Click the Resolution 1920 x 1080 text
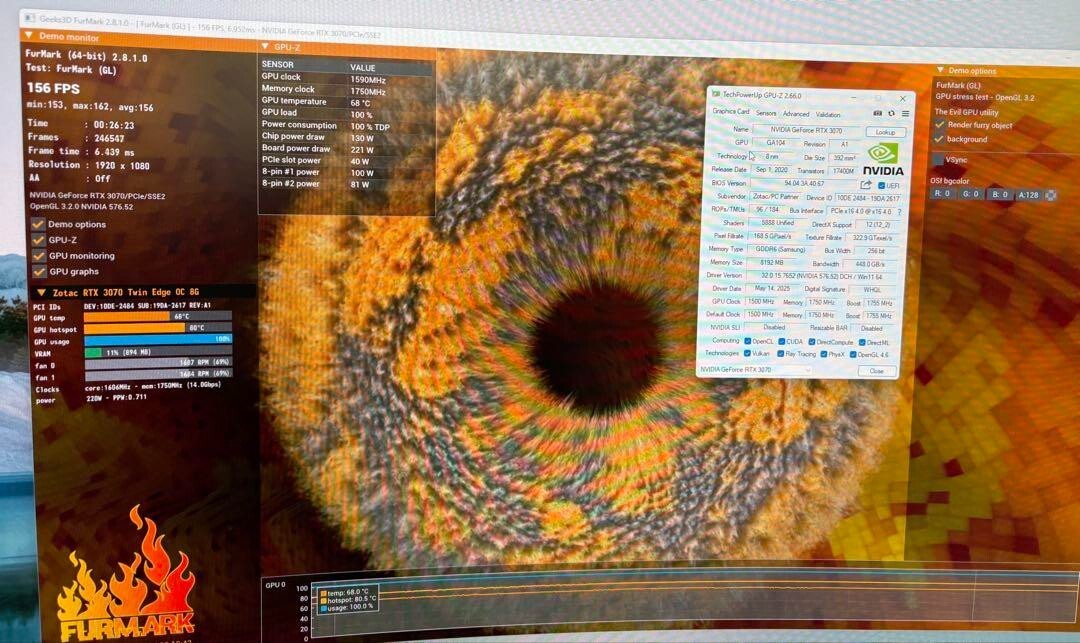The image size is (1080, 643). (x=89, y=165)
